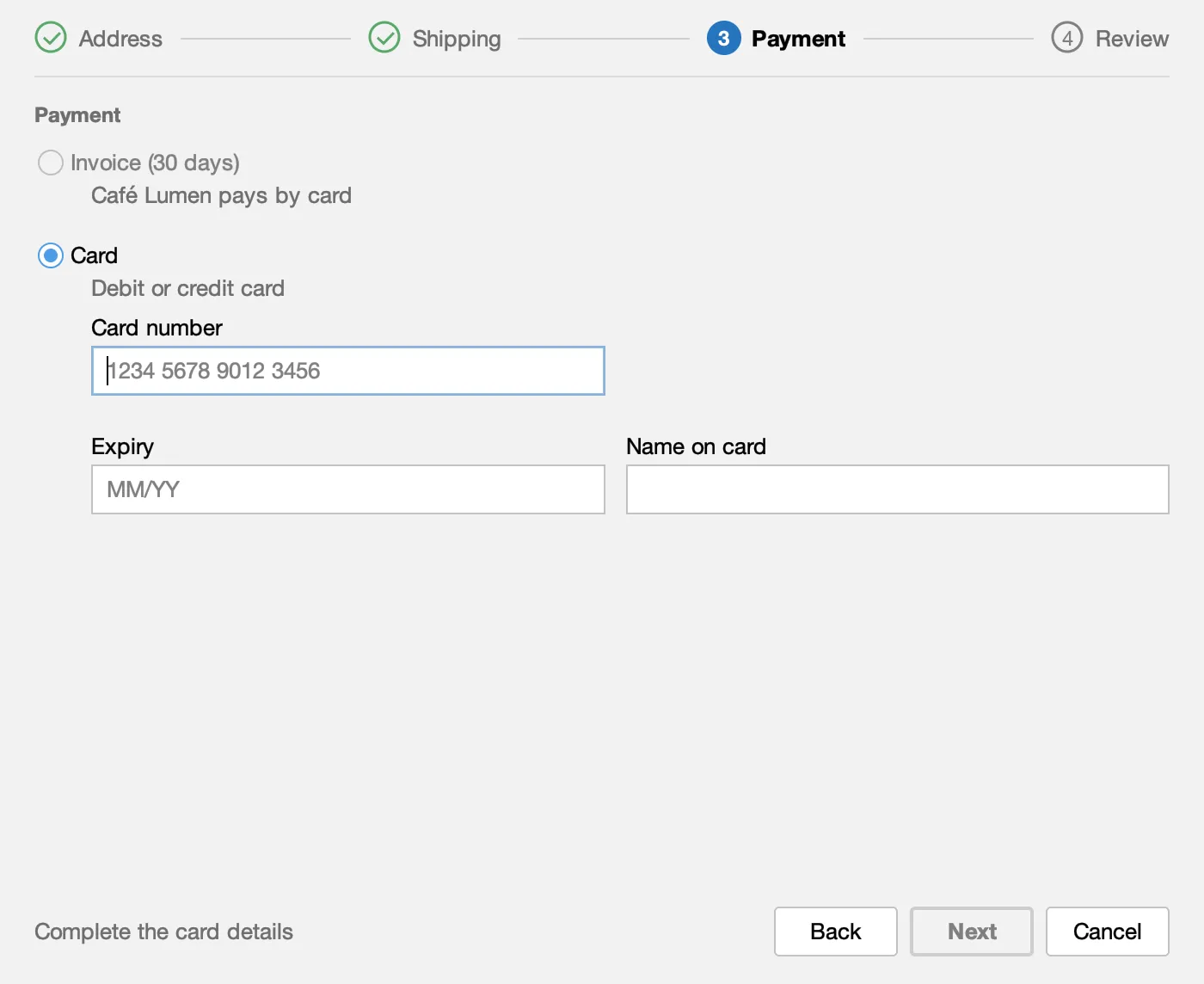Viewport: 1204px width, 984px height.
Task: Click the Next button
Action: (972, 932)
